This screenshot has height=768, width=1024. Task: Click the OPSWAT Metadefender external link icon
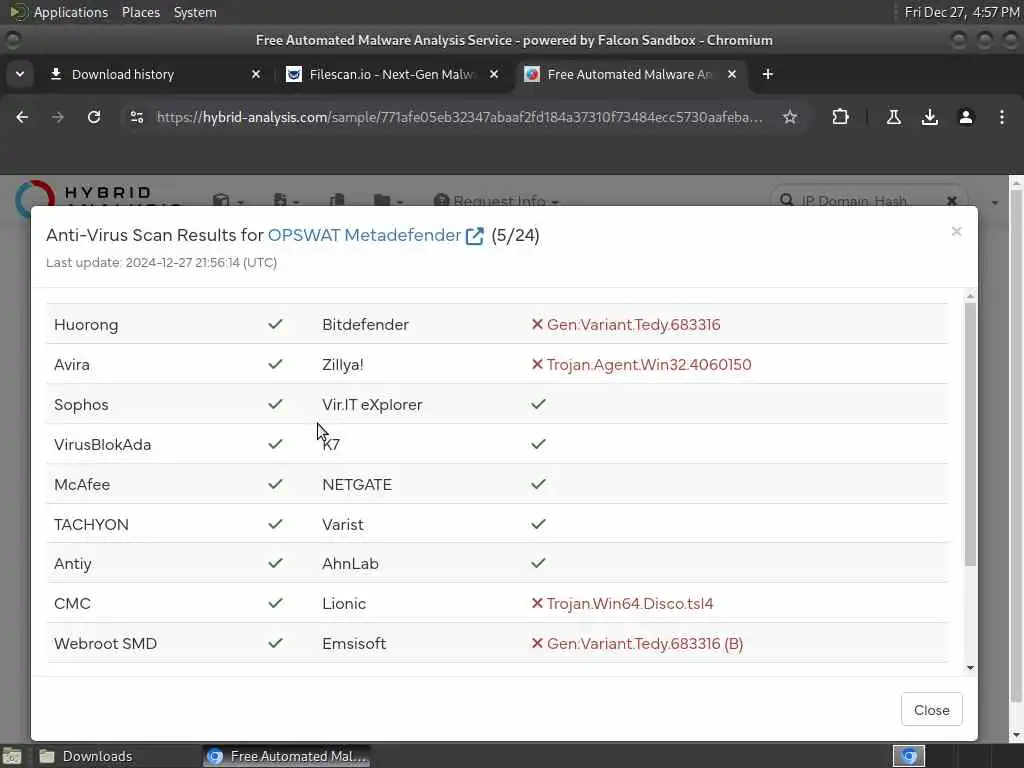tap(475, 236)
